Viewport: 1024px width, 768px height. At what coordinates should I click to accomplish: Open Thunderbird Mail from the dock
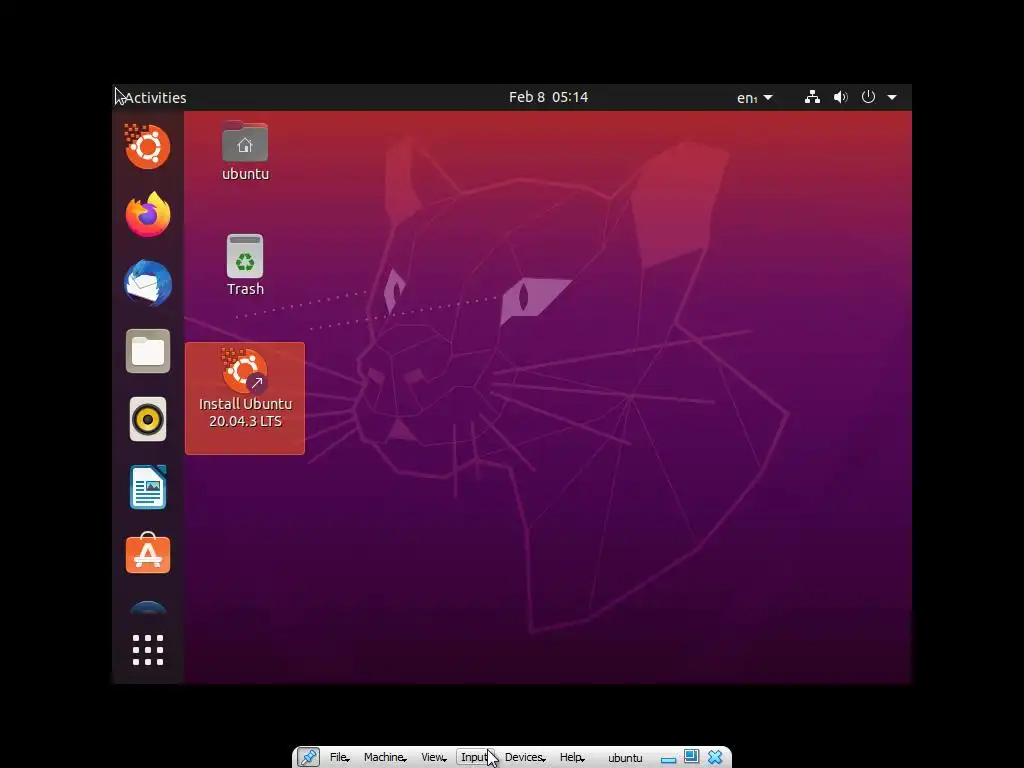click(x=148, y=283)
